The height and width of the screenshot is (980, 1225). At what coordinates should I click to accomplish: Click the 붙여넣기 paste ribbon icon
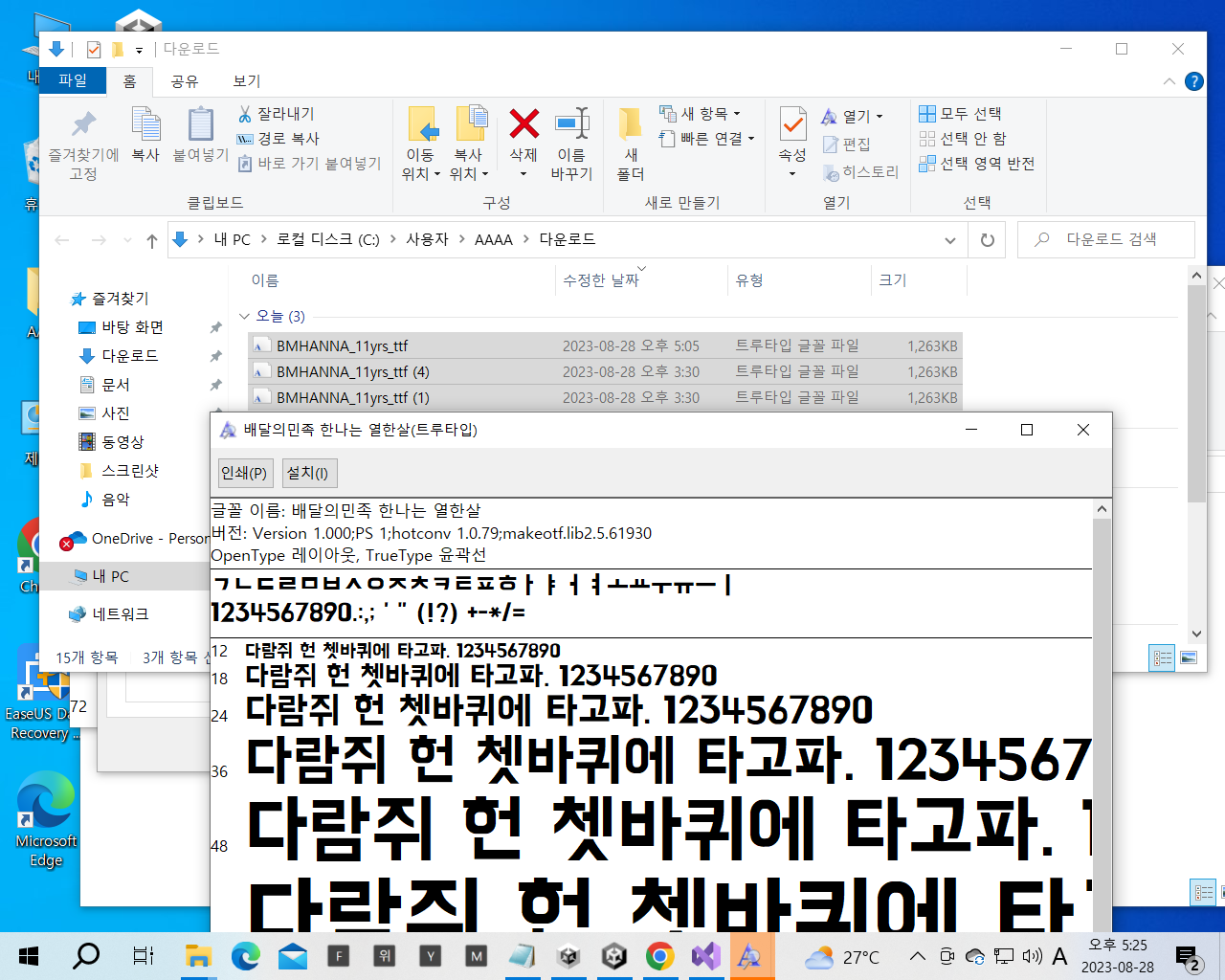200,135
